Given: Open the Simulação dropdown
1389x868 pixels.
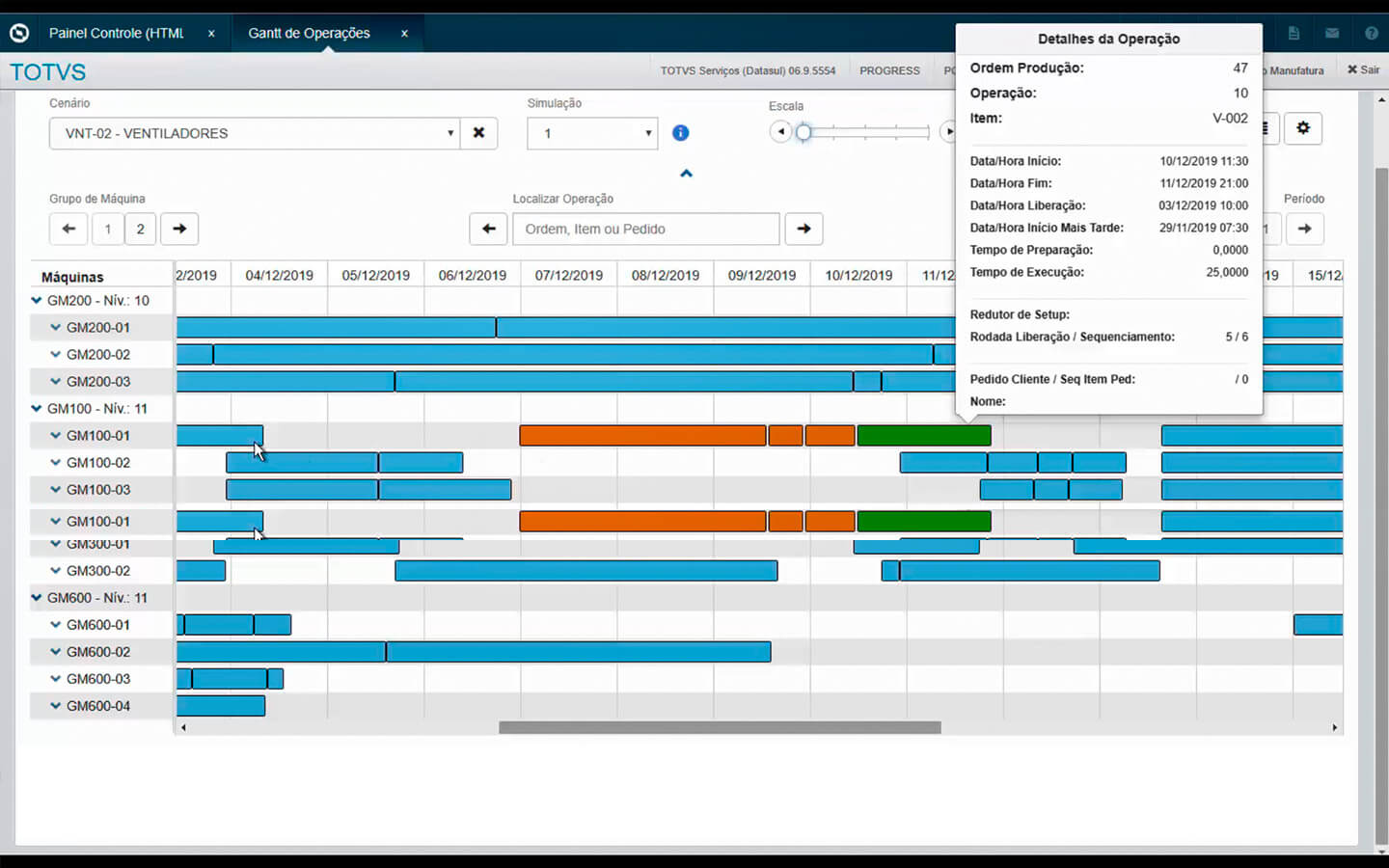Looking at the screenshot, I should tap(592, 133).
